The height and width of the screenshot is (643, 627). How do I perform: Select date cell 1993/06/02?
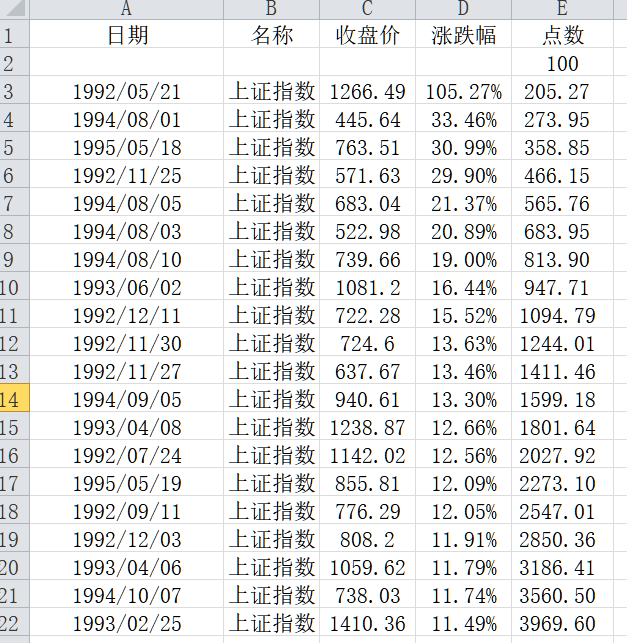click(x=126, y=286)
